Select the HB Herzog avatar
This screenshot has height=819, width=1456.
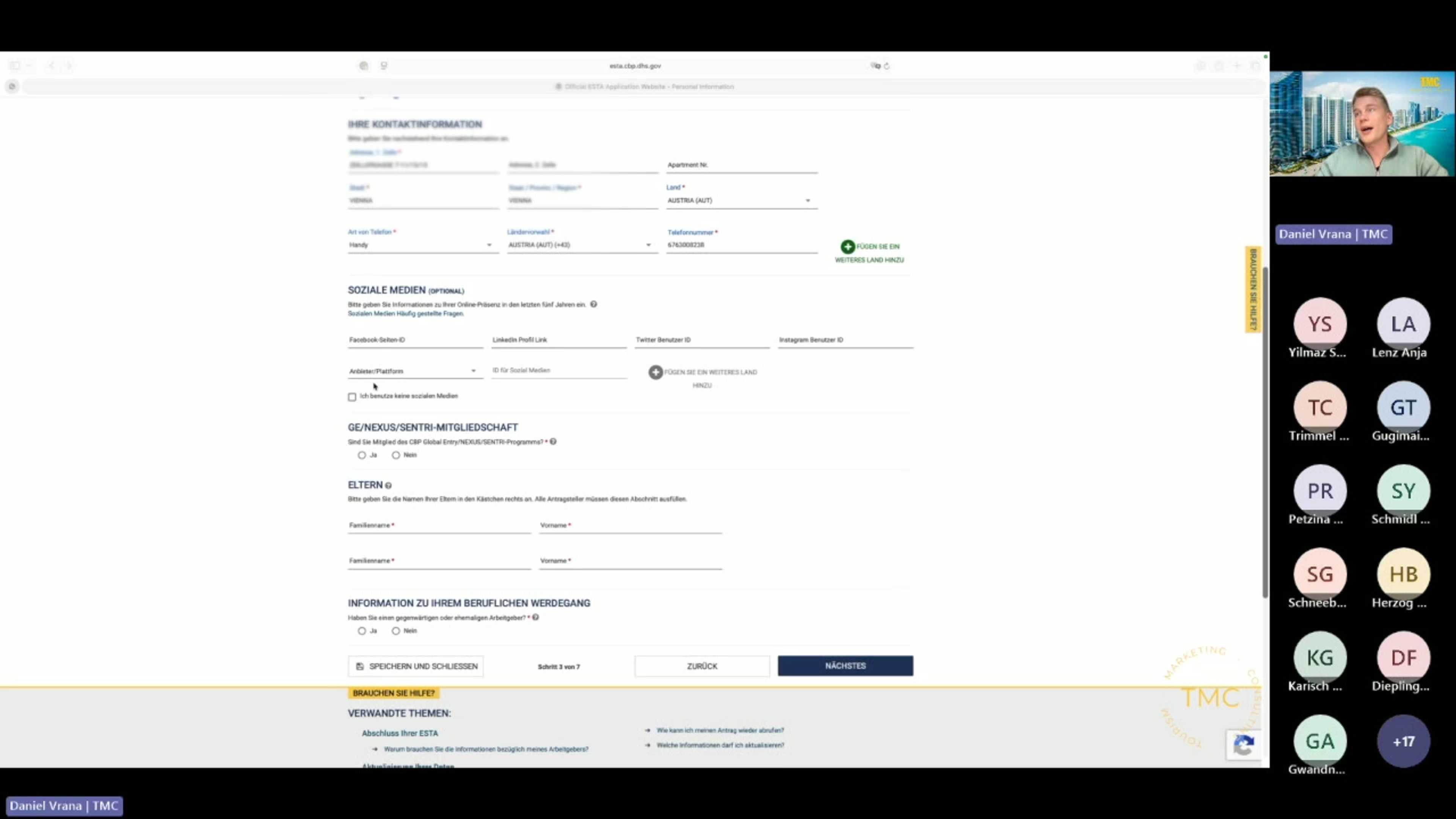1403,574
